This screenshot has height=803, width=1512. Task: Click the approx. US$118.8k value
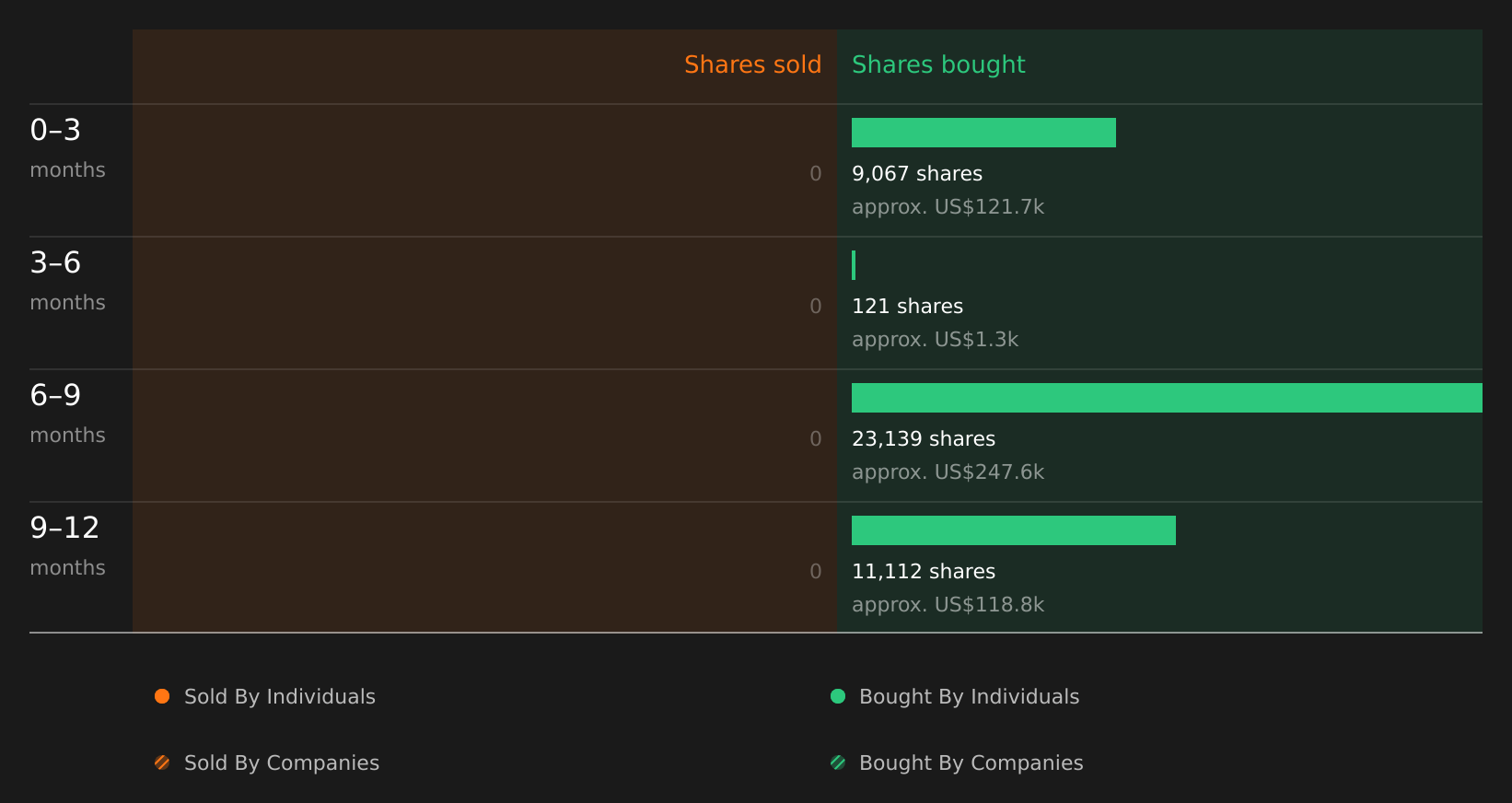[948, 605]
